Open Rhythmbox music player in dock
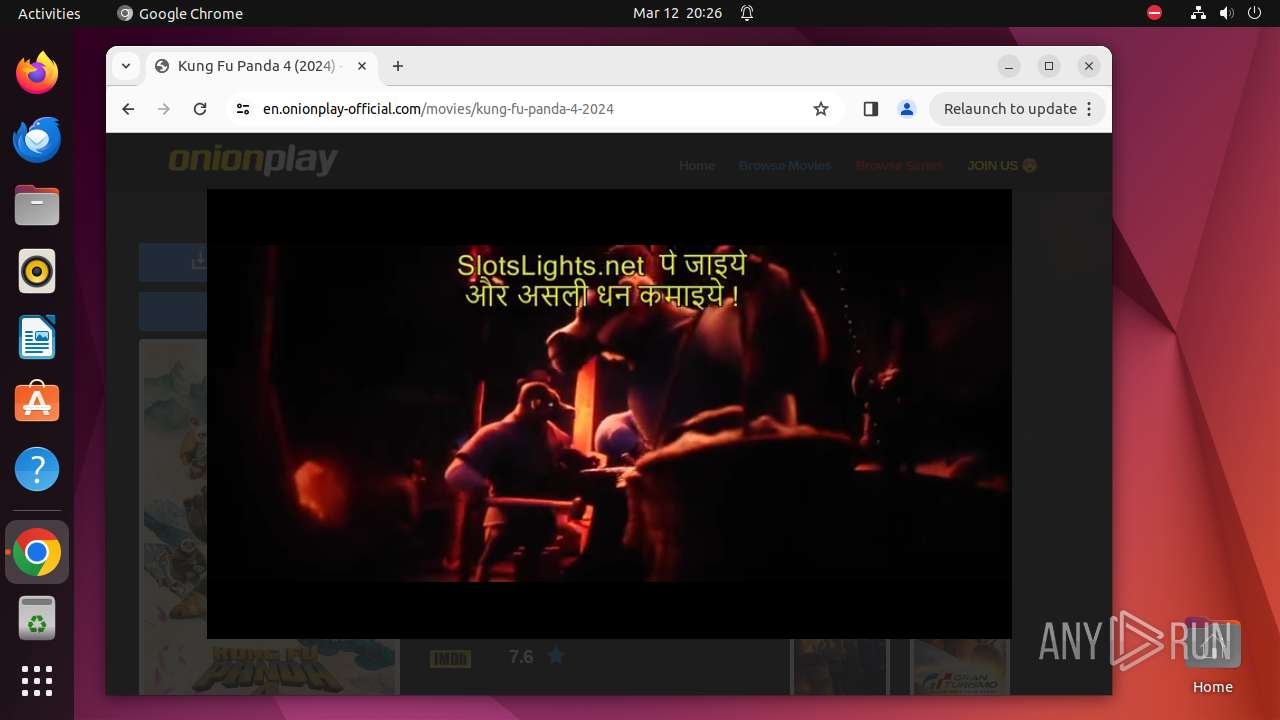 37,271
